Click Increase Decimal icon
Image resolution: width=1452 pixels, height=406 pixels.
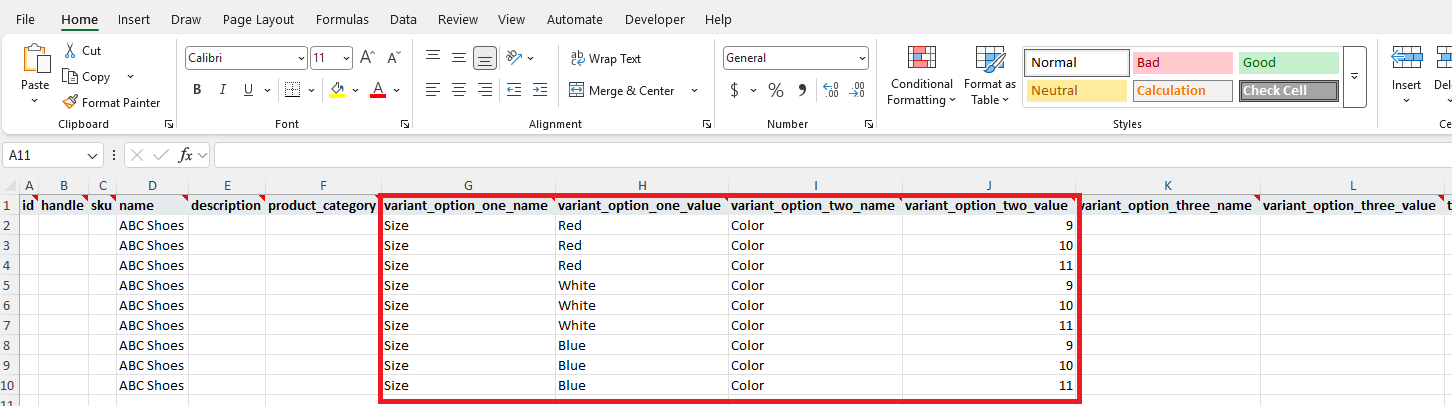831,90
